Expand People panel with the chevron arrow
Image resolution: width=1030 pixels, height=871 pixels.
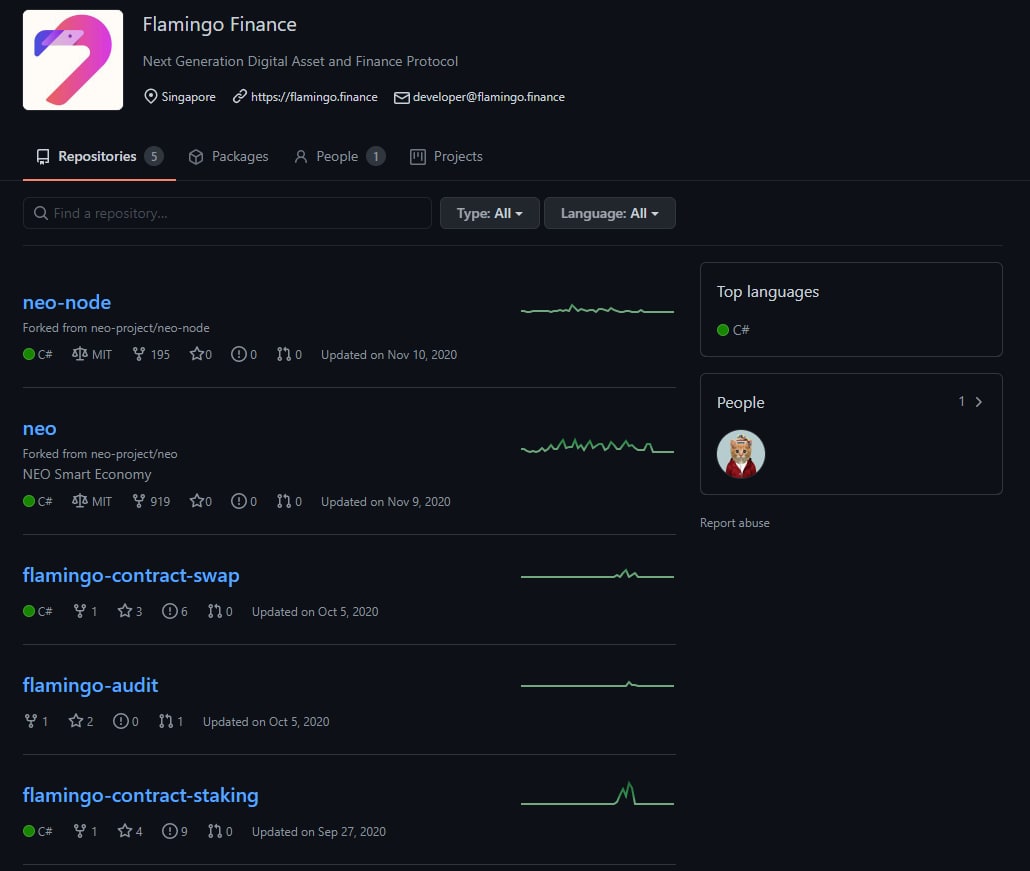[x=979, y=401]
